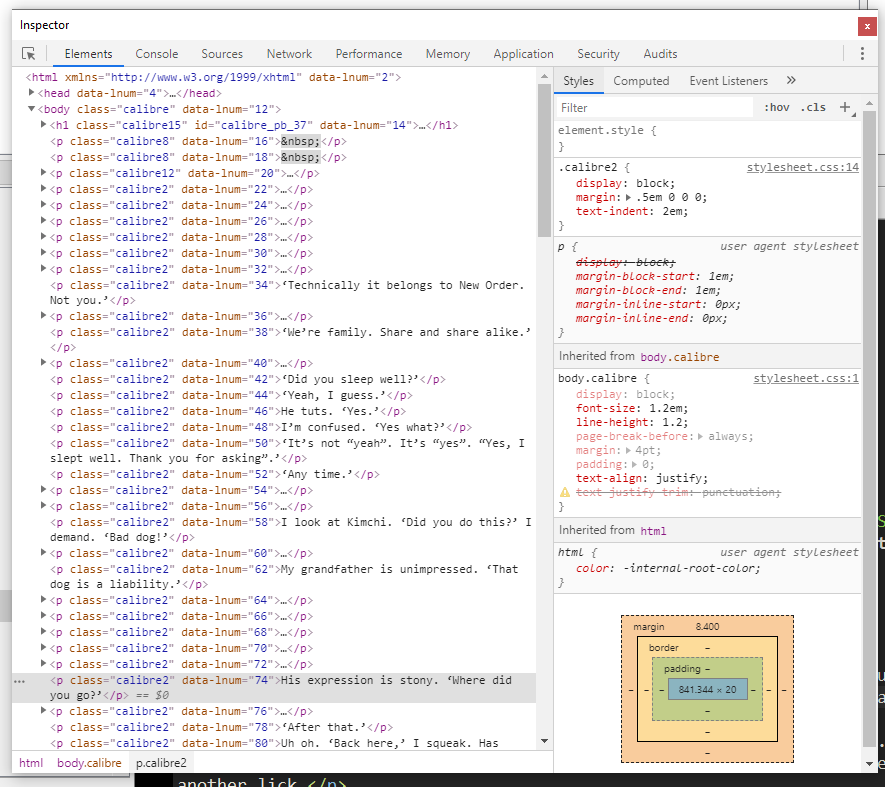This screenshot has width=885, height=787.
Task: Click the ellipsis beside the selected element row
Action: pyautogui.click(x=20, y=681)
